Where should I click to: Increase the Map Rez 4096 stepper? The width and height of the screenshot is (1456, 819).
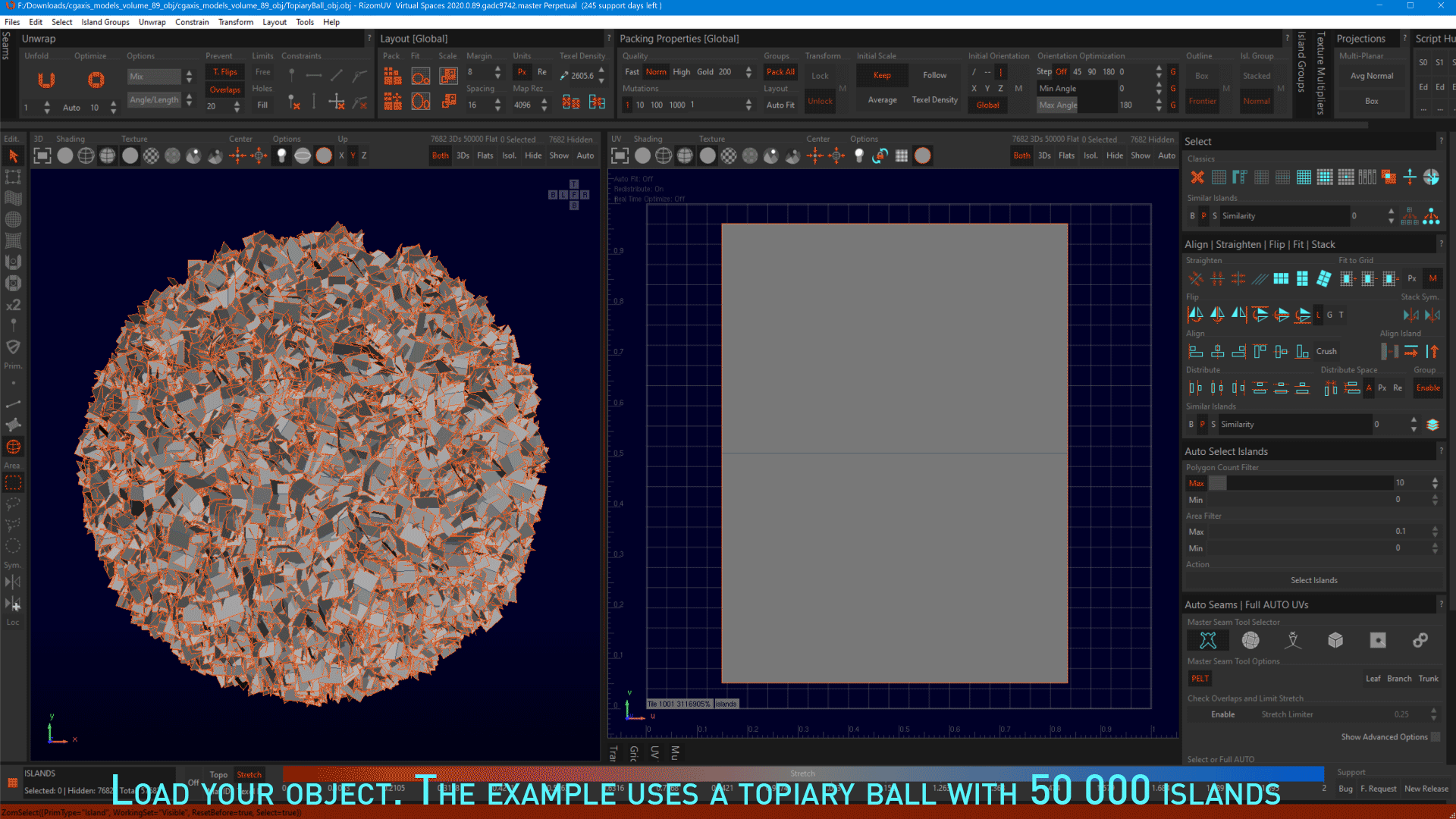(544, 102)
